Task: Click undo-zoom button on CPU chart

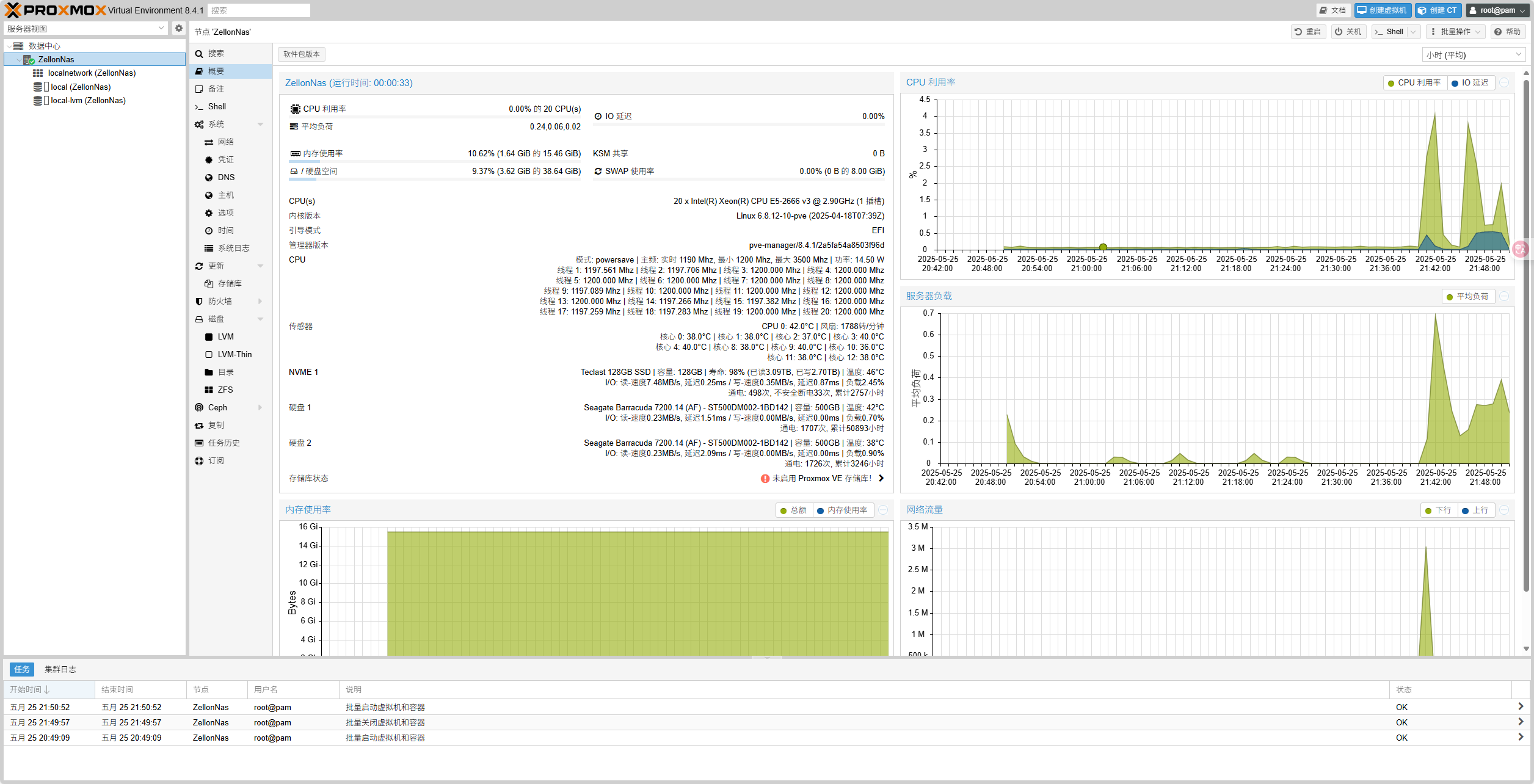Action: pos(1504,83)
